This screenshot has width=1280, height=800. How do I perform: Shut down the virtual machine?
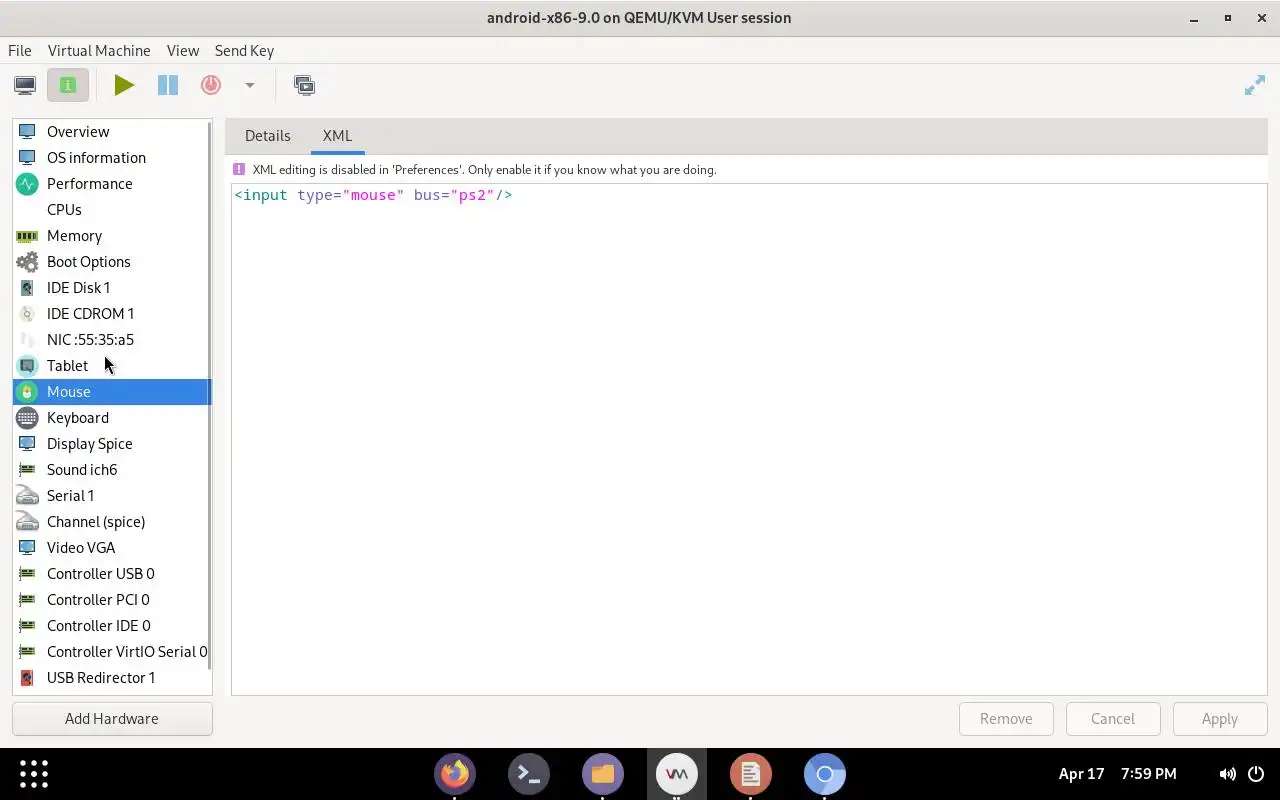211,85
